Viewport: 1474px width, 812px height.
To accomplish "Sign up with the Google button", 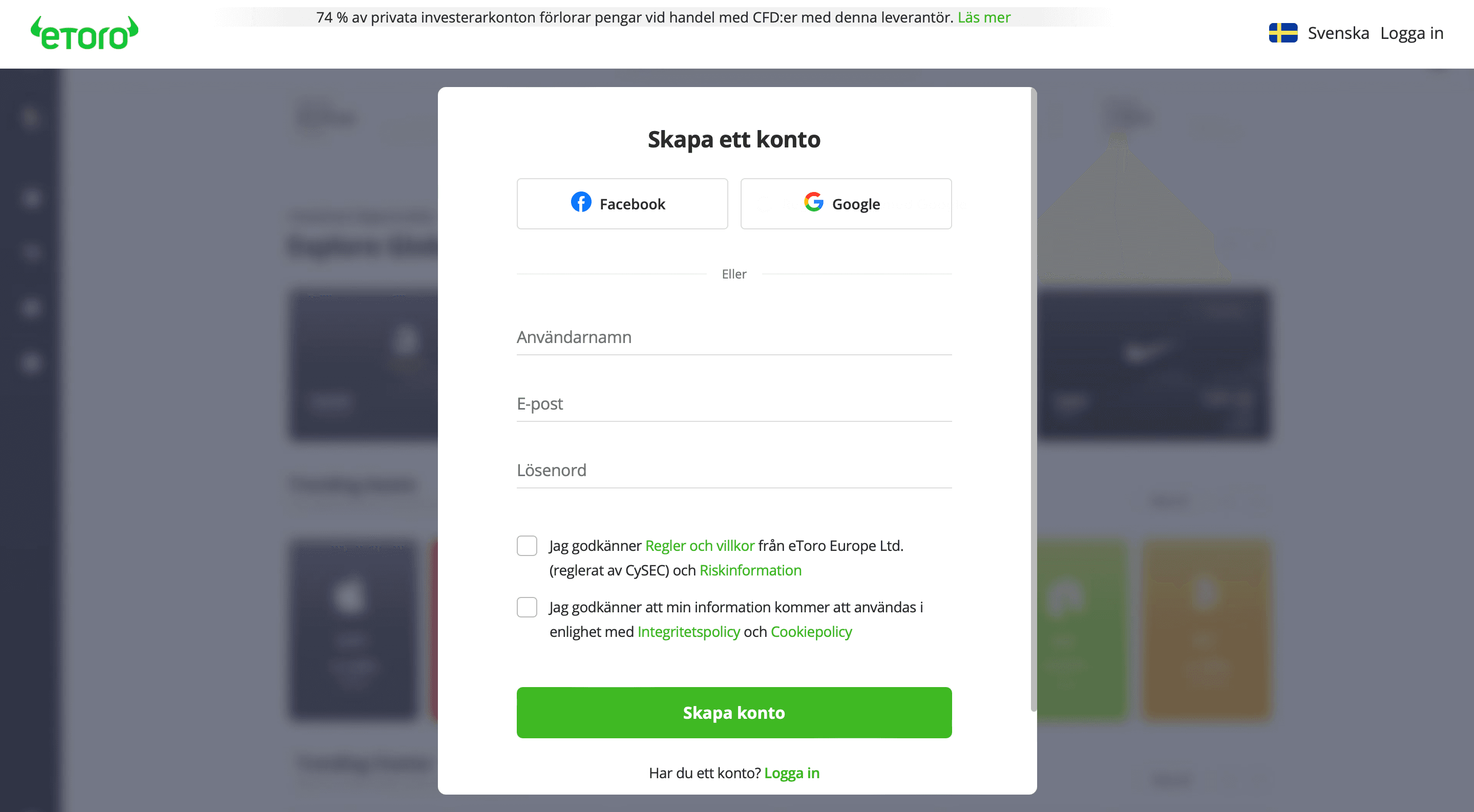I will tap(846, 204).
